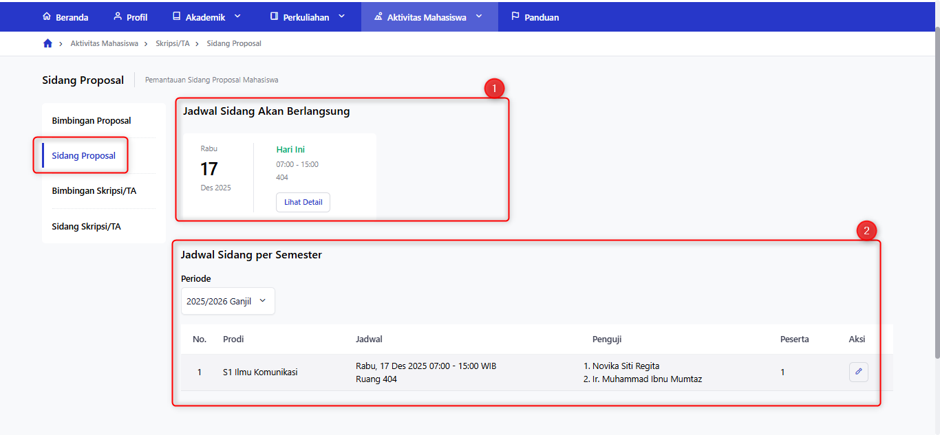The width and height of the screenshot is (940, 435).
Task: Click the Panduan flag icon
Action: (x=515, y=17)
